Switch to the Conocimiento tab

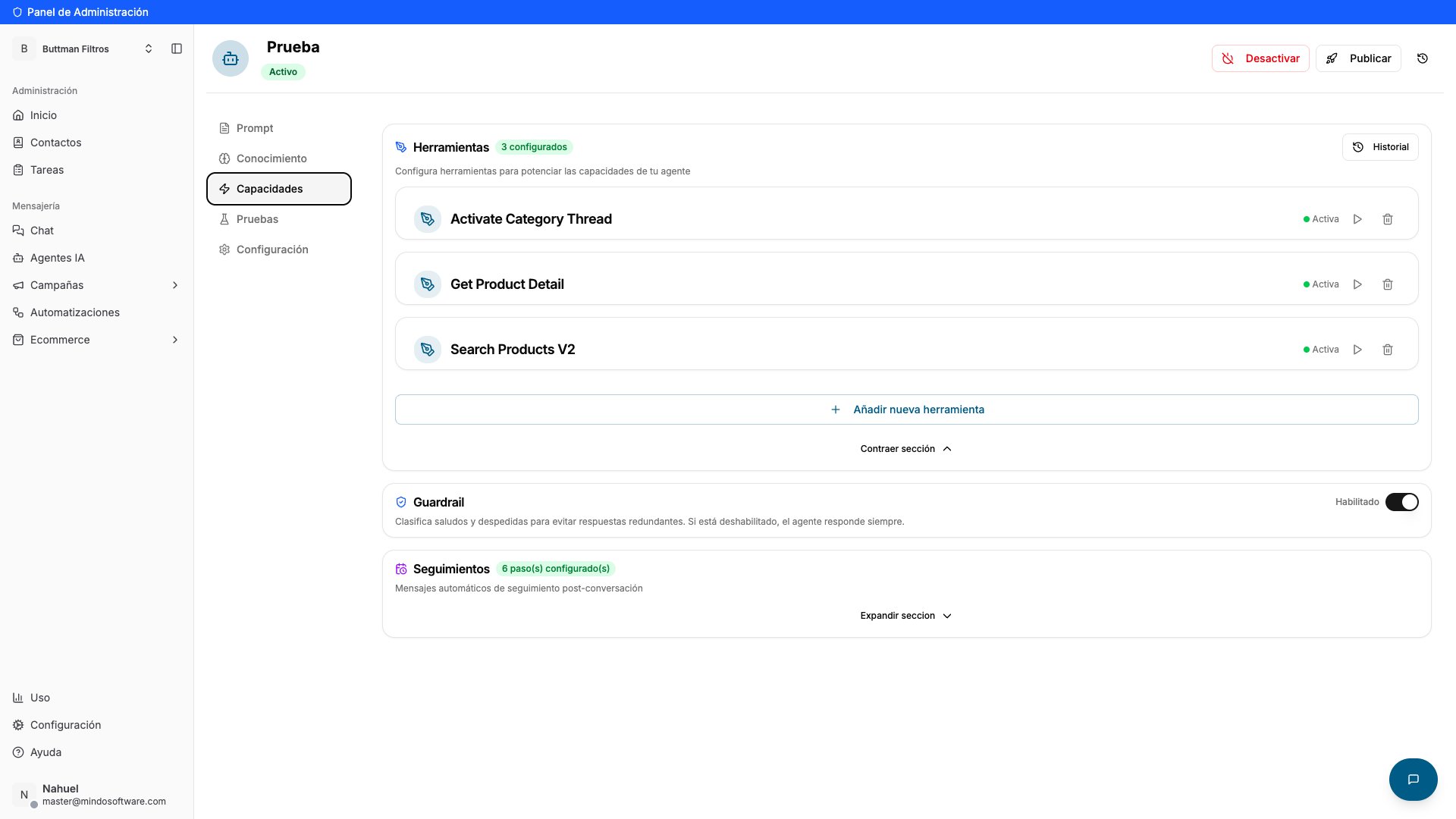pyautogui.click(x=279, y=158)
